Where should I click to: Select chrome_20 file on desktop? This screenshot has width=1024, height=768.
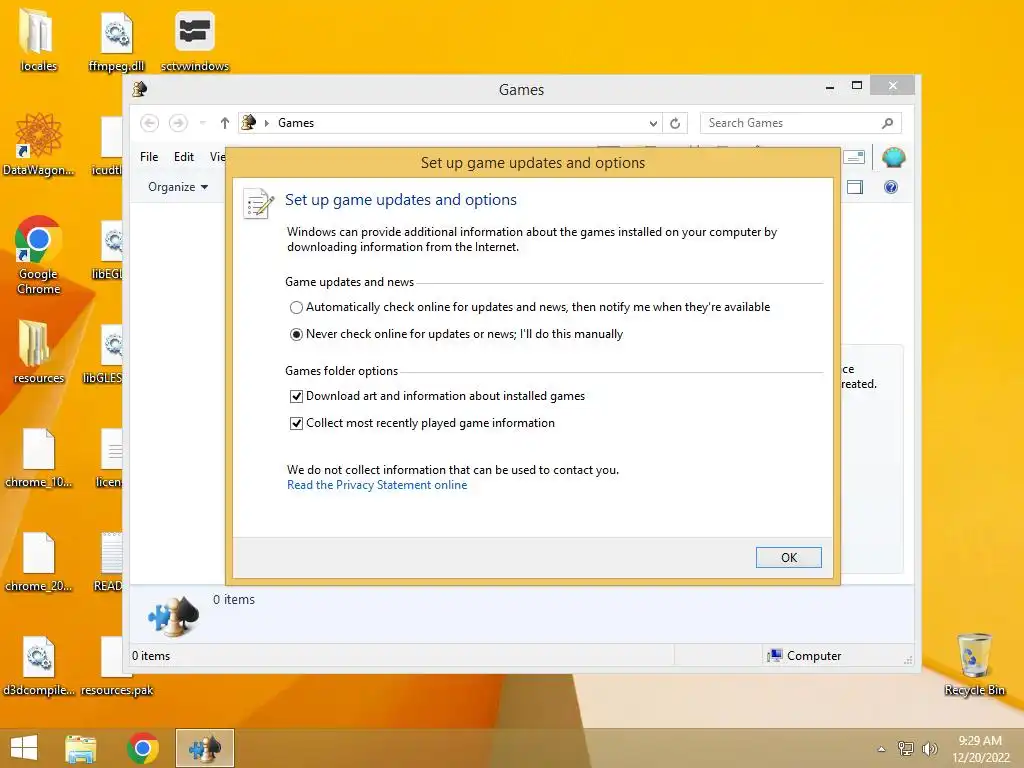click(39, 562)
